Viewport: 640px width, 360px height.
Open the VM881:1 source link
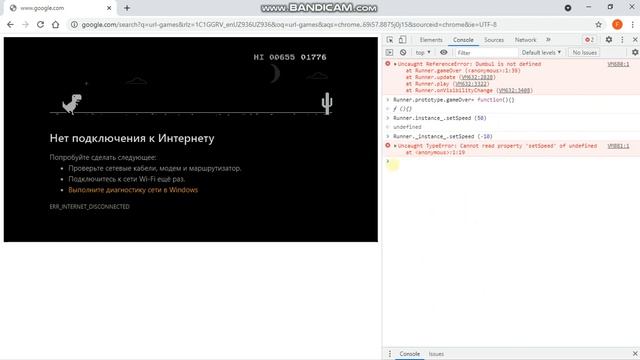click(618, 146)
